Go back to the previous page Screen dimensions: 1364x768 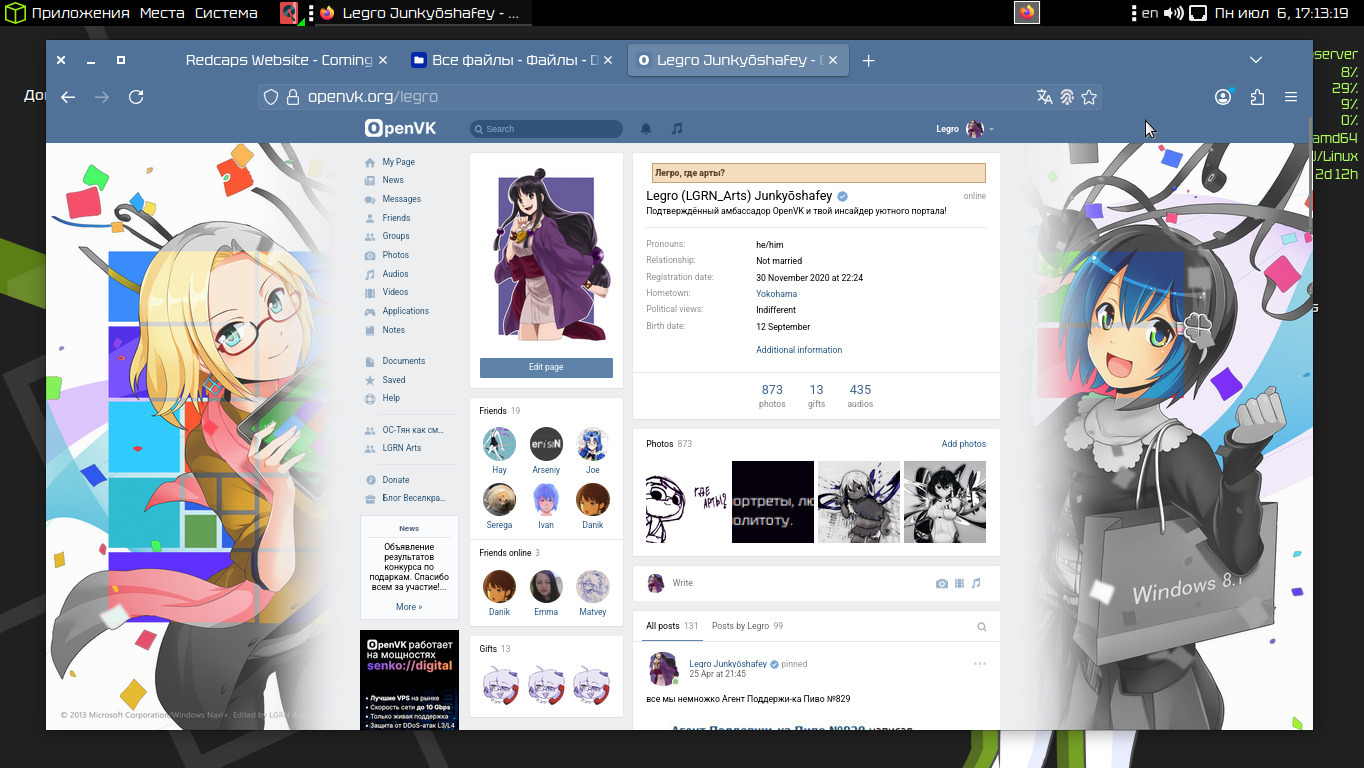(68, 97)
